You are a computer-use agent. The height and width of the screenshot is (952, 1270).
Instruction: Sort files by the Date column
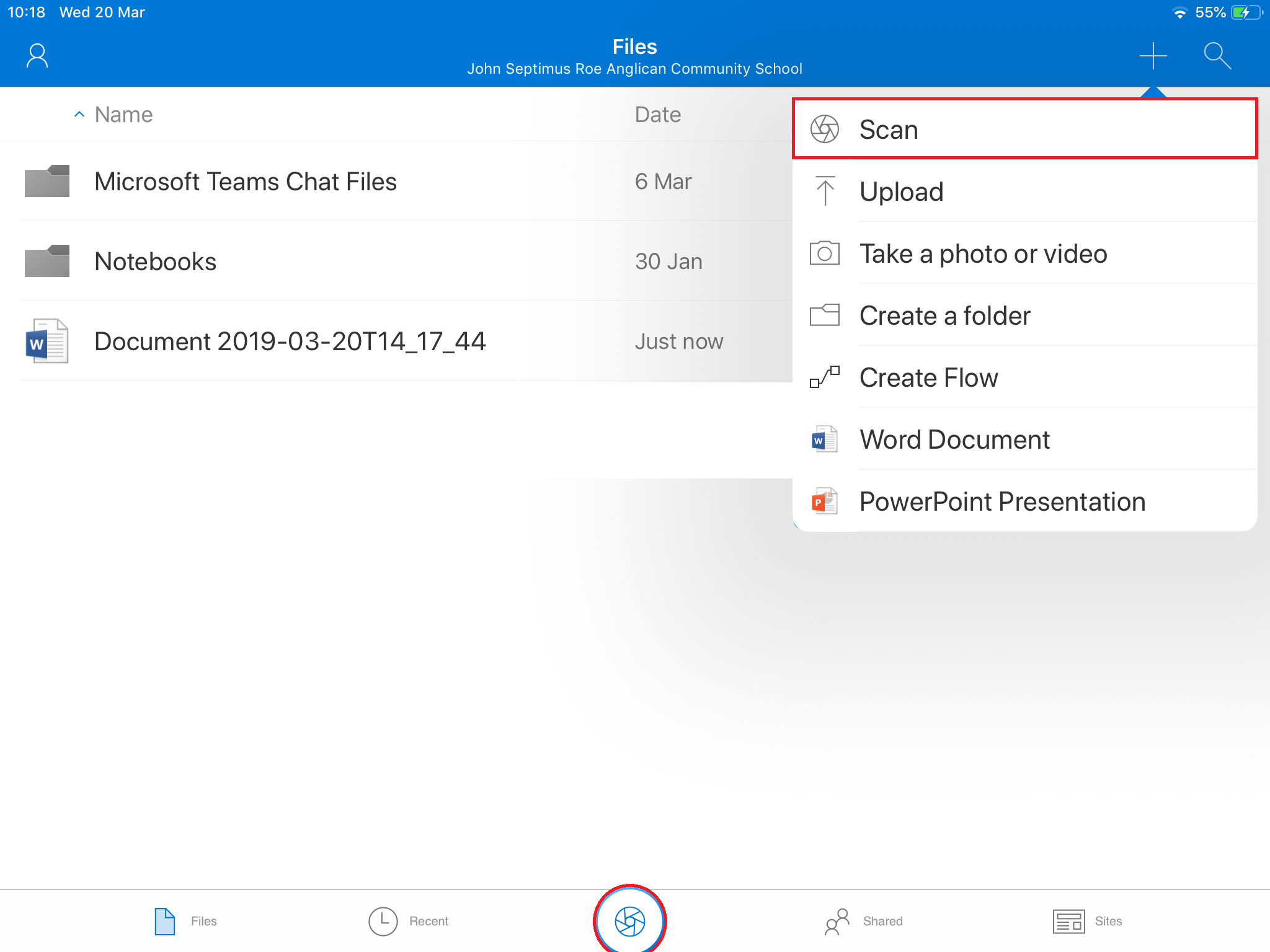click(x=657, y=115)
